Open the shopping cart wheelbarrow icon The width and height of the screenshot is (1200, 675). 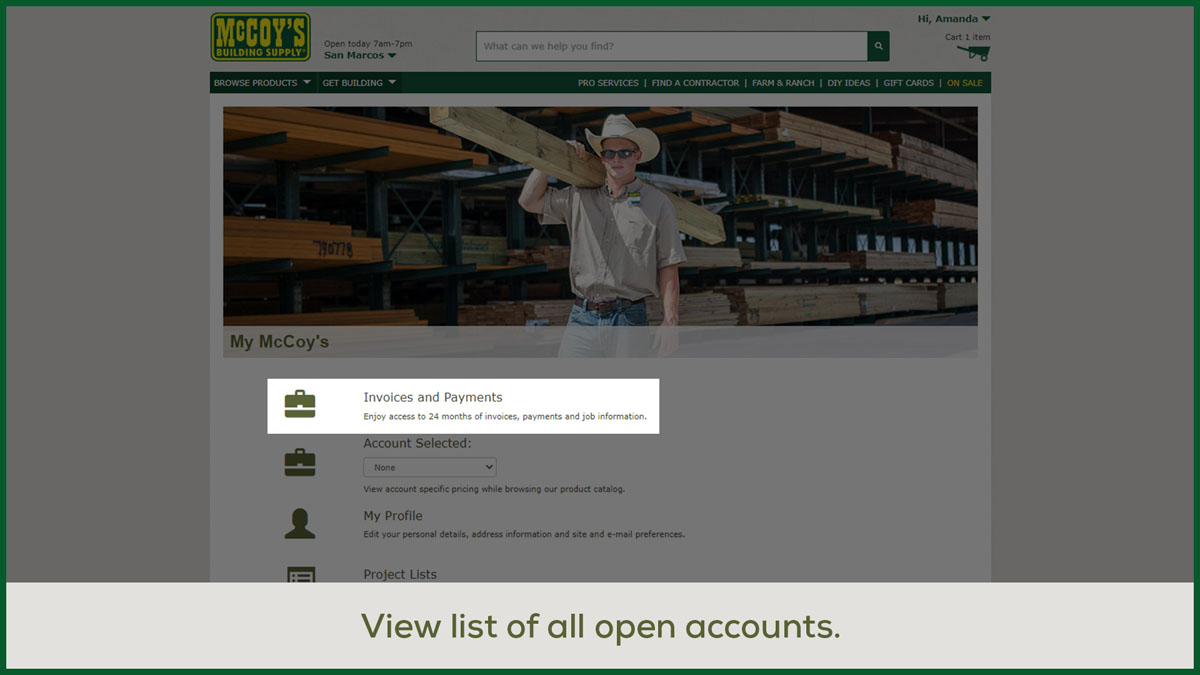point(972,53)
